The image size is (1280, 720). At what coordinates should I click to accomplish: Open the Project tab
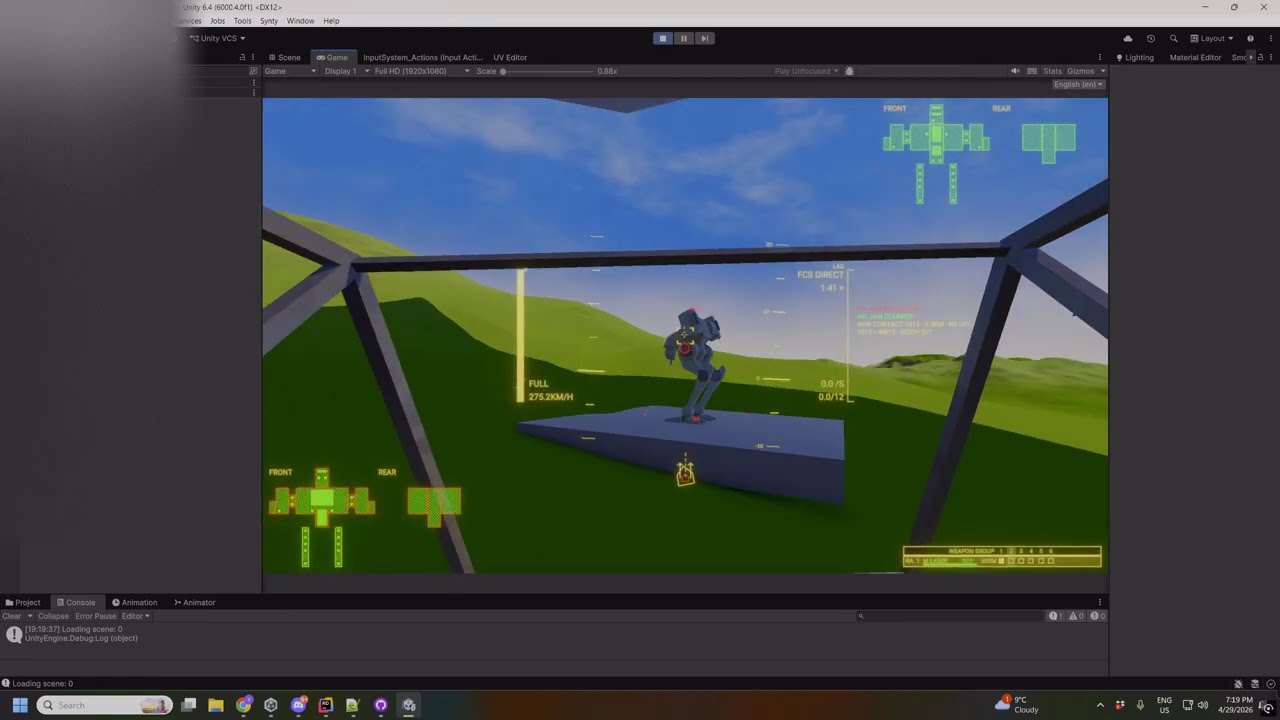pyautogui.click(x=23, y=602)
